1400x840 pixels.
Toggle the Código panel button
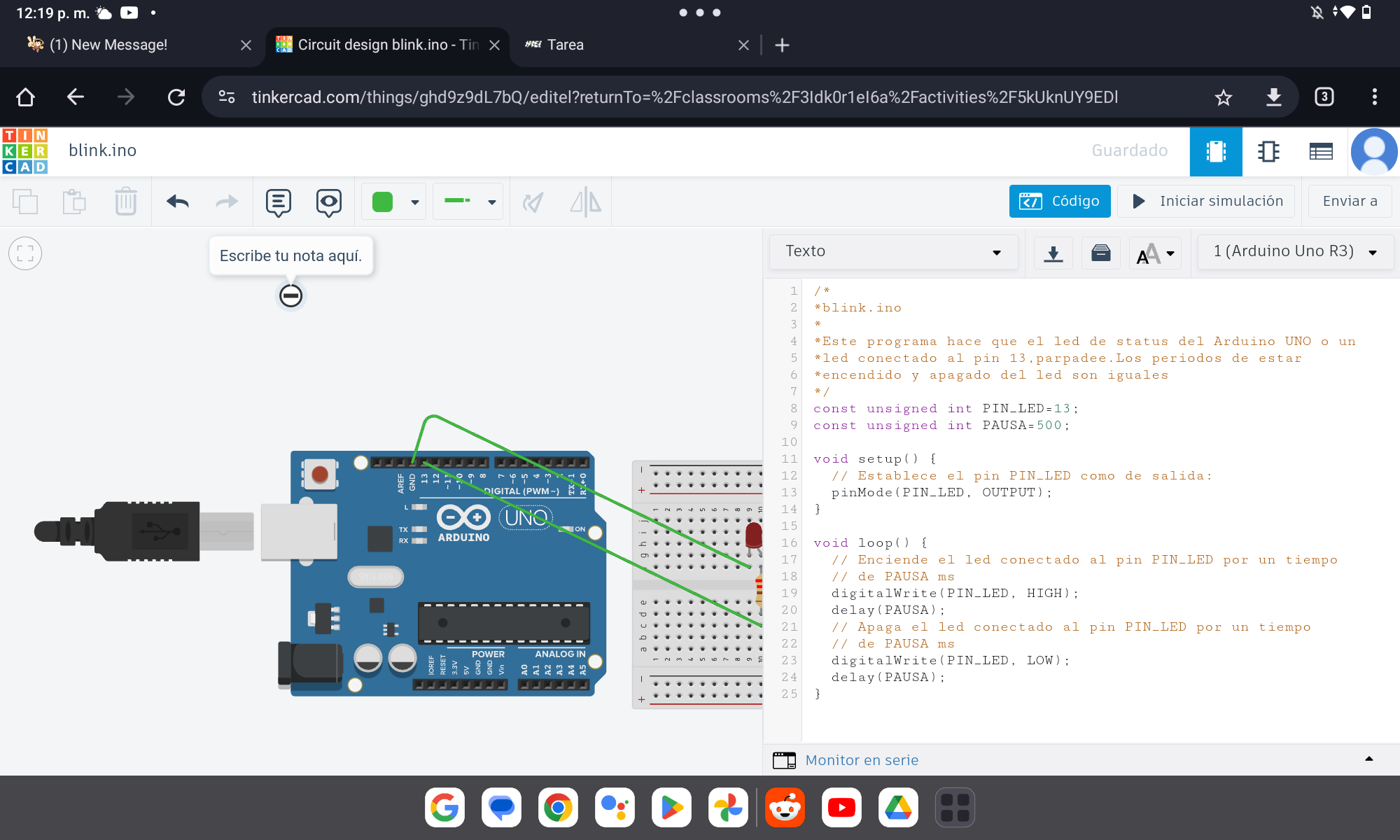[1059, 202]
